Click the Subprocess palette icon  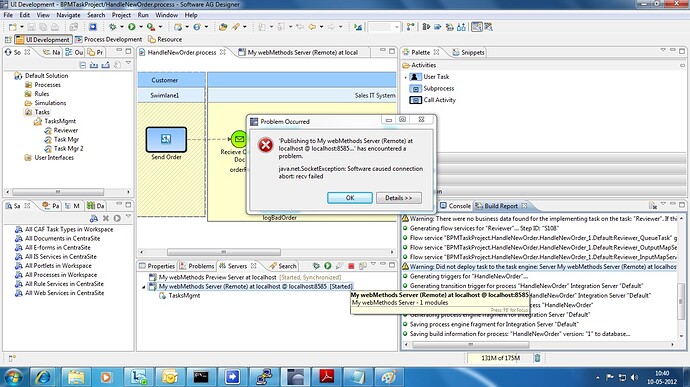pyautogui.click(x=415, y=88)
